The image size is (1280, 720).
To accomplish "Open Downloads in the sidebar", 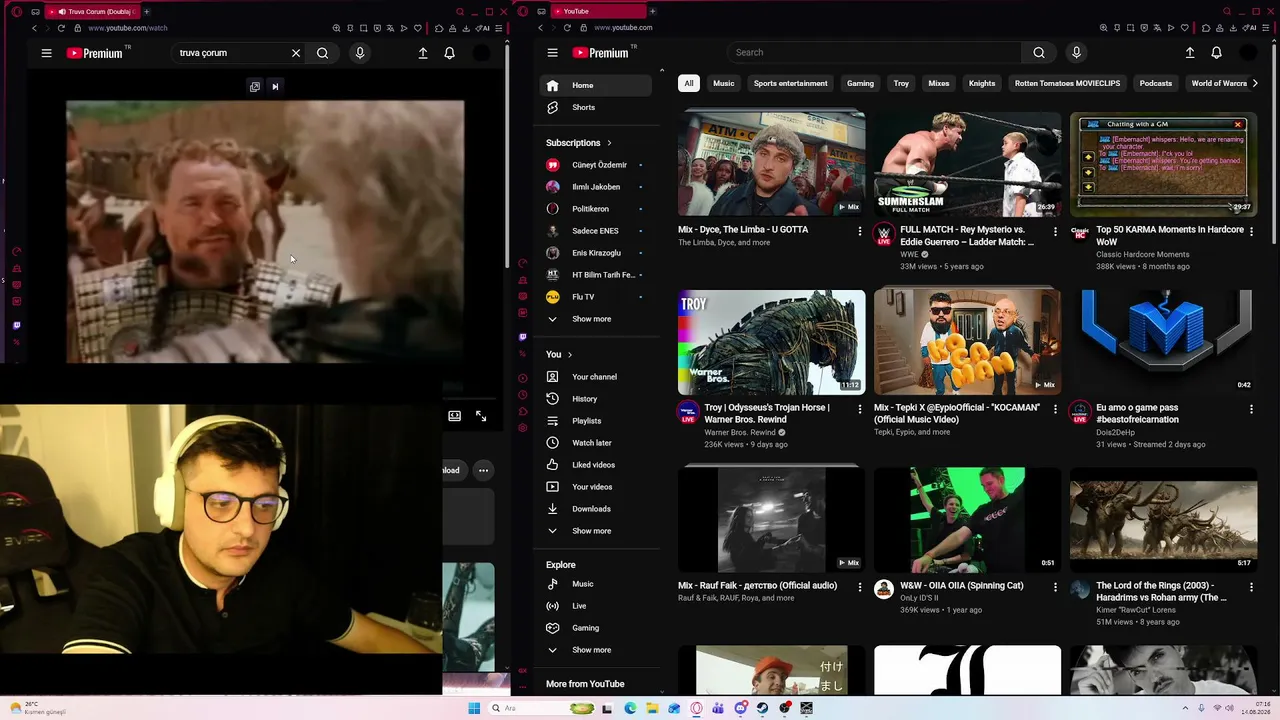I will click(596, 509).
